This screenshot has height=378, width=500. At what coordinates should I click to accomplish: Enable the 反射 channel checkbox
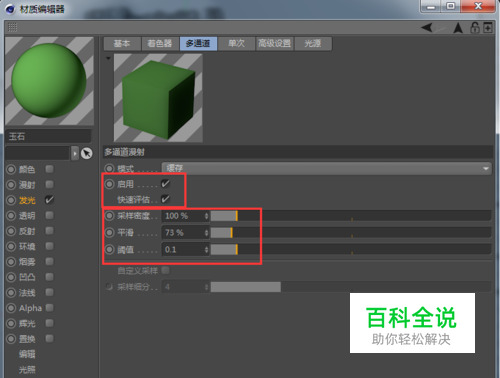coord(49,231)
